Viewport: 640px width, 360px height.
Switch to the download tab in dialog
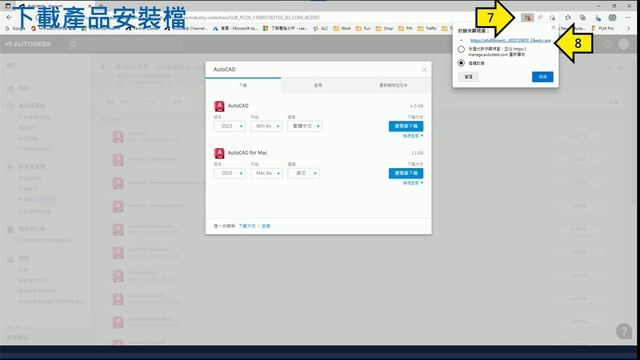243,85
